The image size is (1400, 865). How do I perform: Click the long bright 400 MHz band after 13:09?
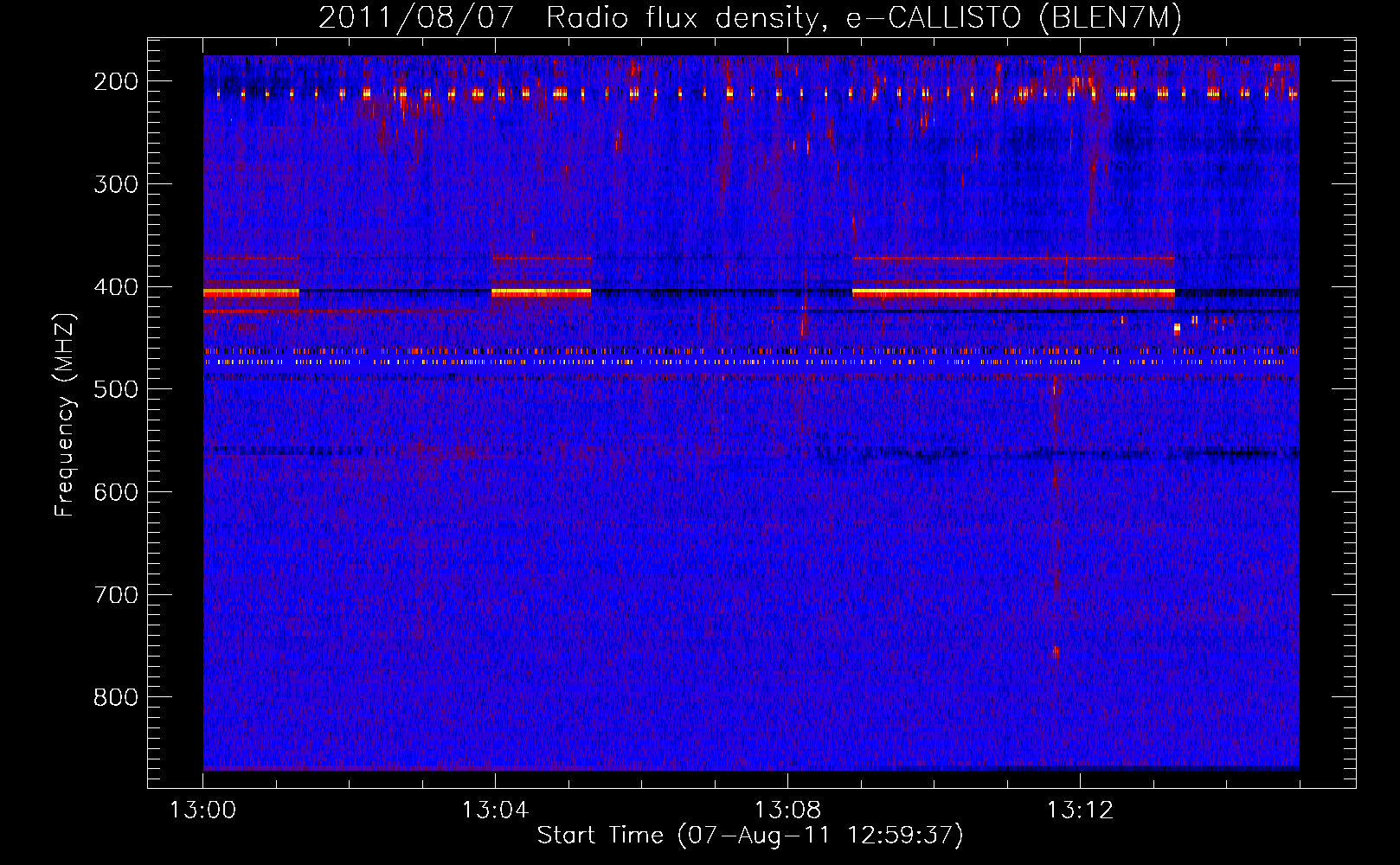pyautogui.click(x=1013, y=293)
